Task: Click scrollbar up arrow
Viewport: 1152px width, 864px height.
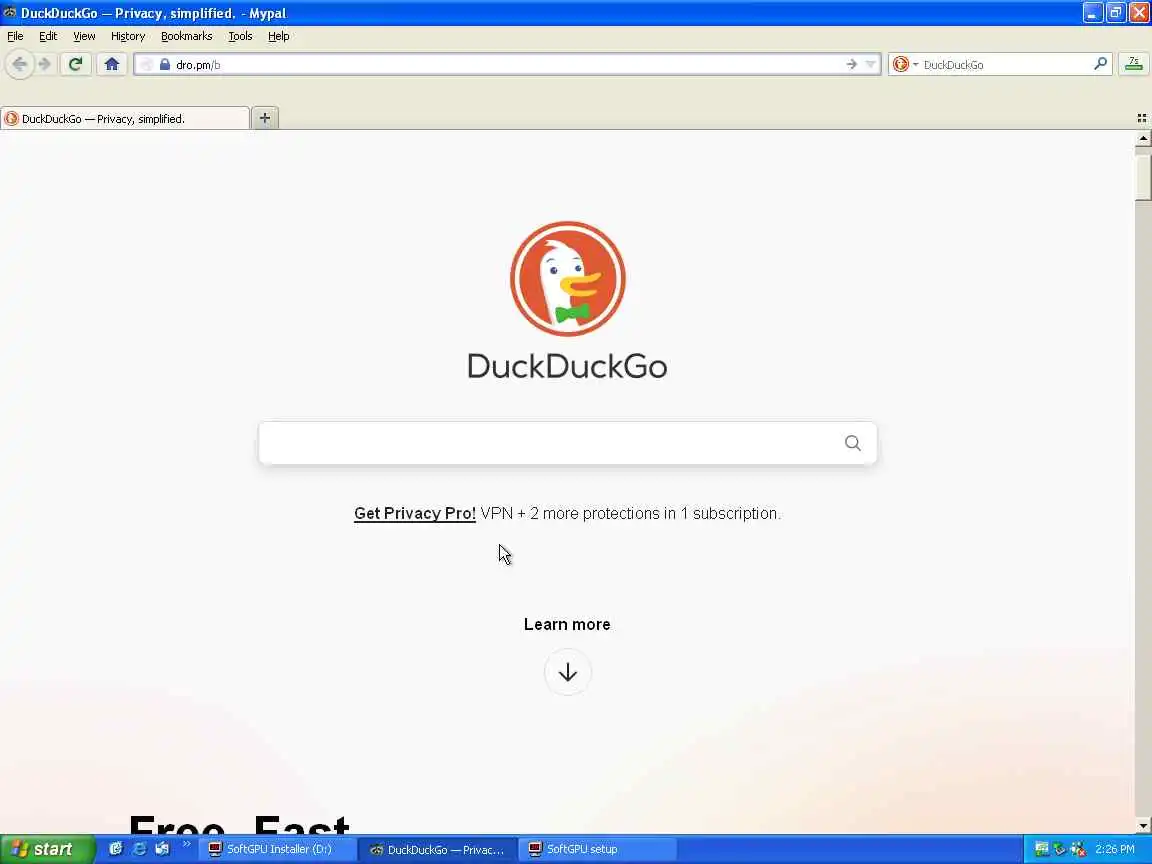Action: coord(1143,138)
